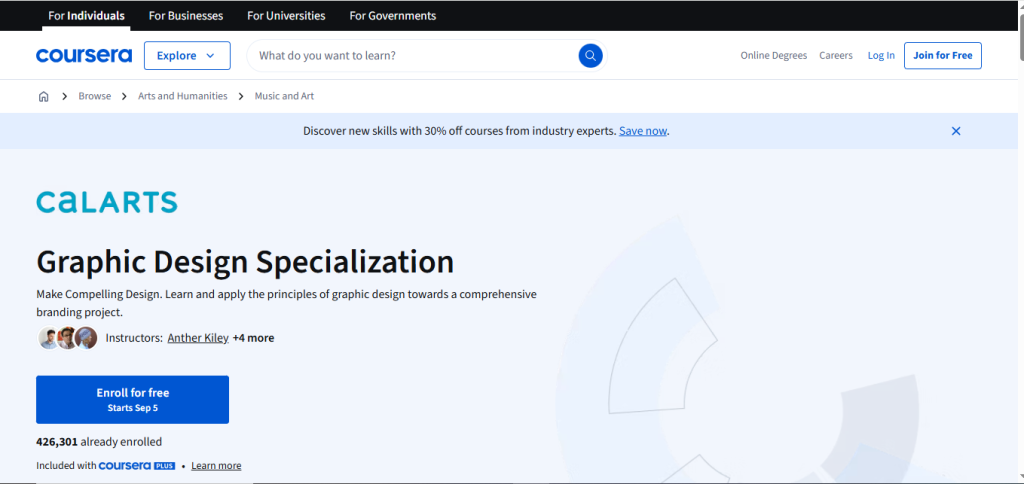Open Arts and Humanities breadcrumb
This screenshot has width=1024, height=484.
click(183, 96)
